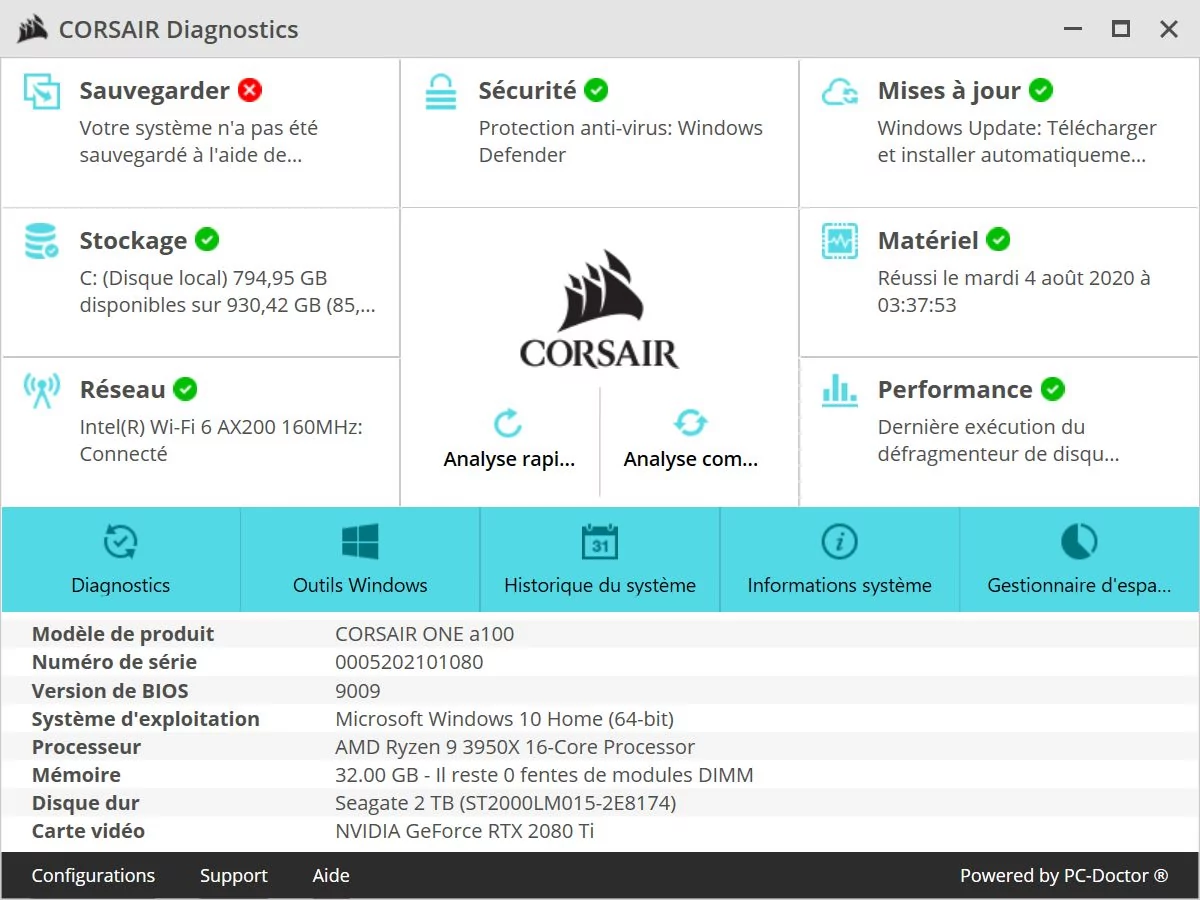Viewport: 1200px width, 900px height.
Task: Switch to the Diagnostics tab
Action: pos(121,560)
